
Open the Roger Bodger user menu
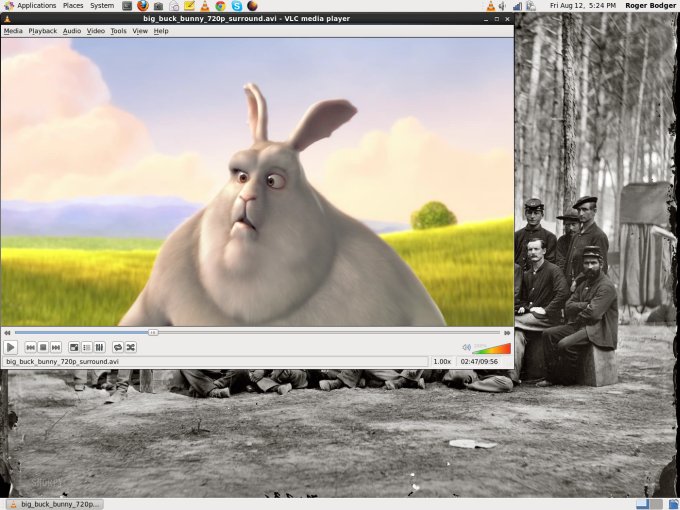click(x=651, y=6)
